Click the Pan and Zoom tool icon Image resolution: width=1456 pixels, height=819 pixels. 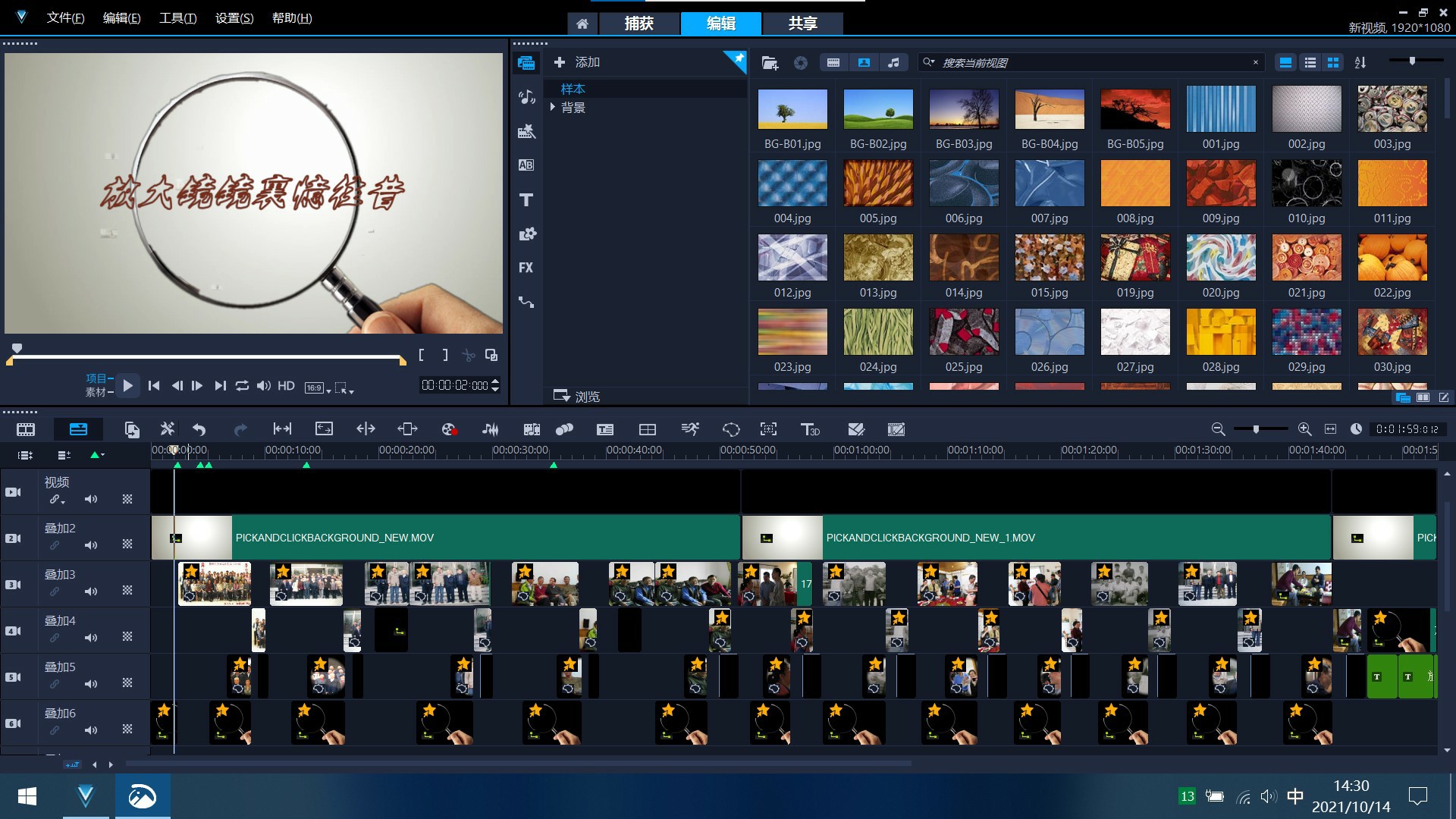pos(768,429)
